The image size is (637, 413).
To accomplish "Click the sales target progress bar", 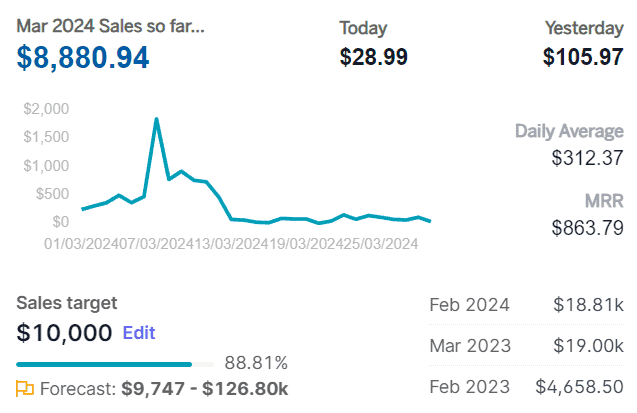I will coord(115,364).
